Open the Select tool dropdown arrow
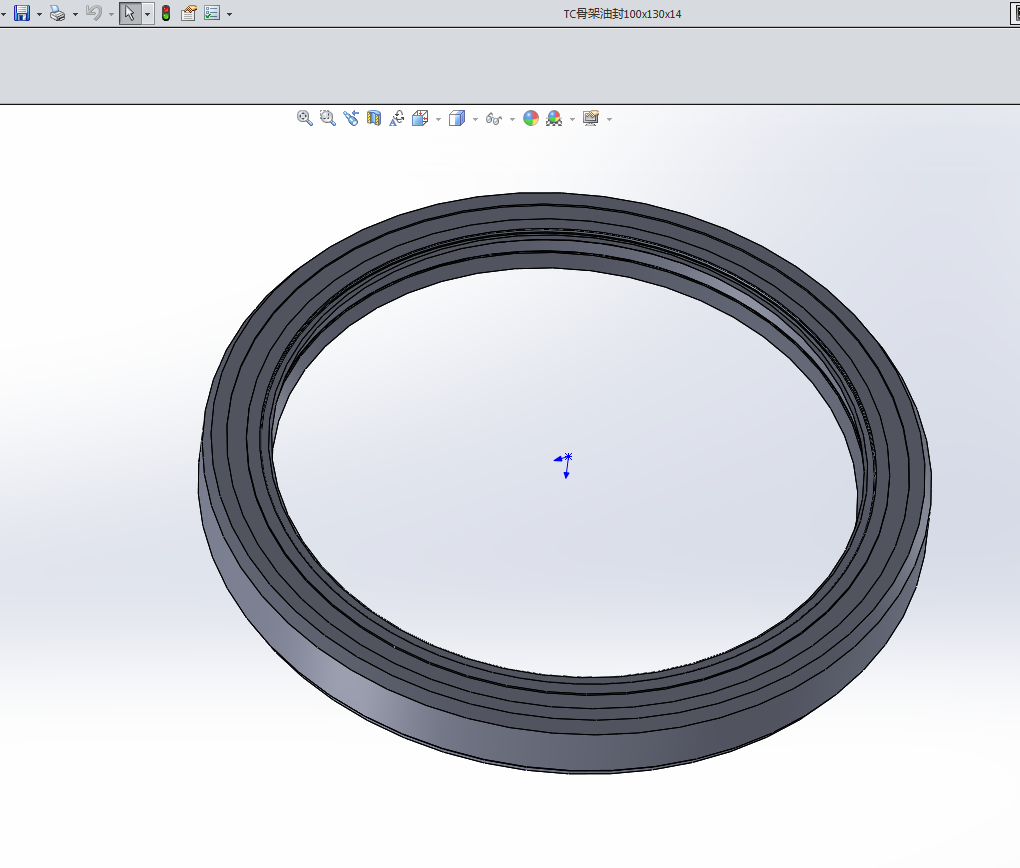The height and width of the screenshot is (868, 1020). [x=148, y=14]
